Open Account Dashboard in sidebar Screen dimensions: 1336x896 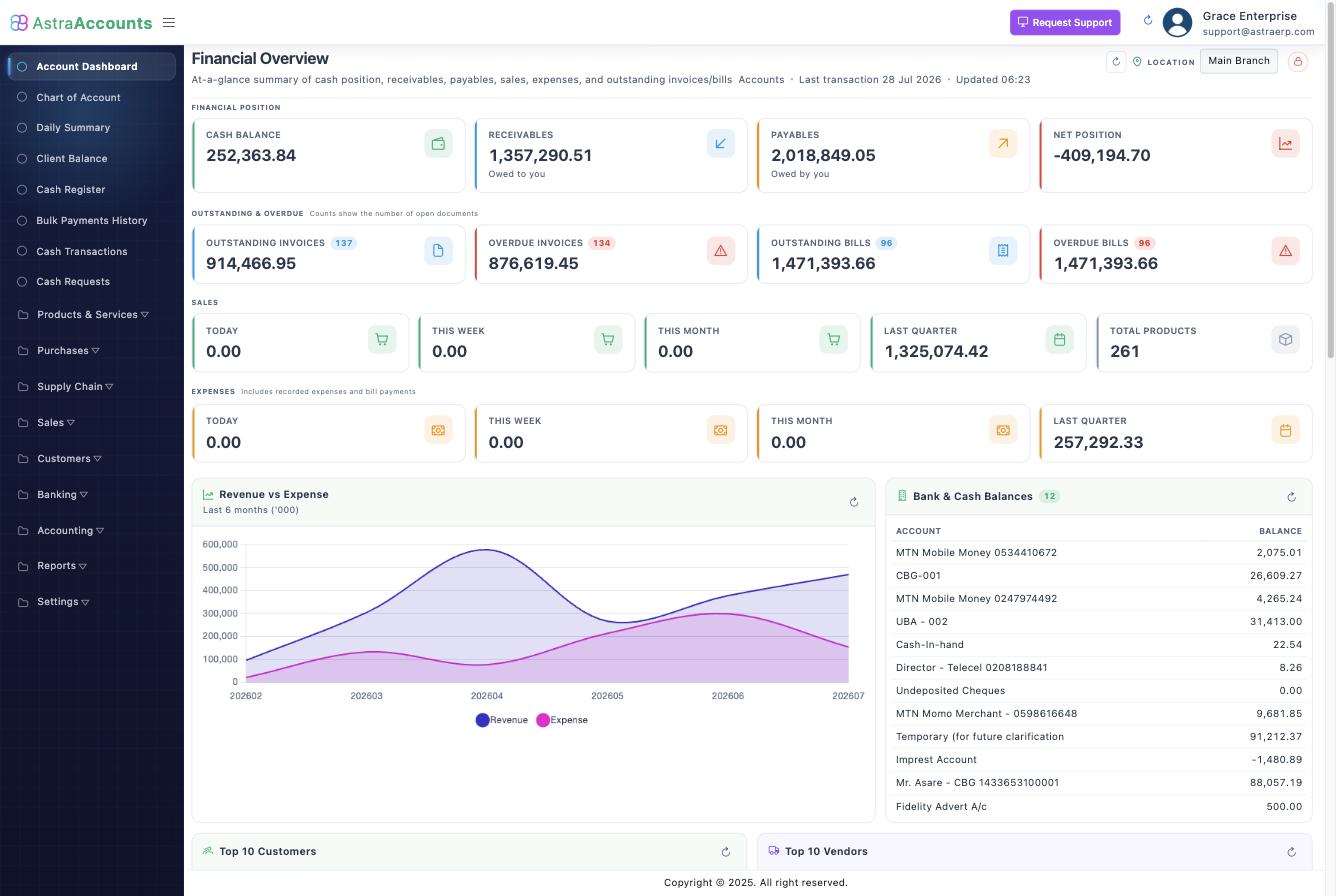click(x=91, y=66)
